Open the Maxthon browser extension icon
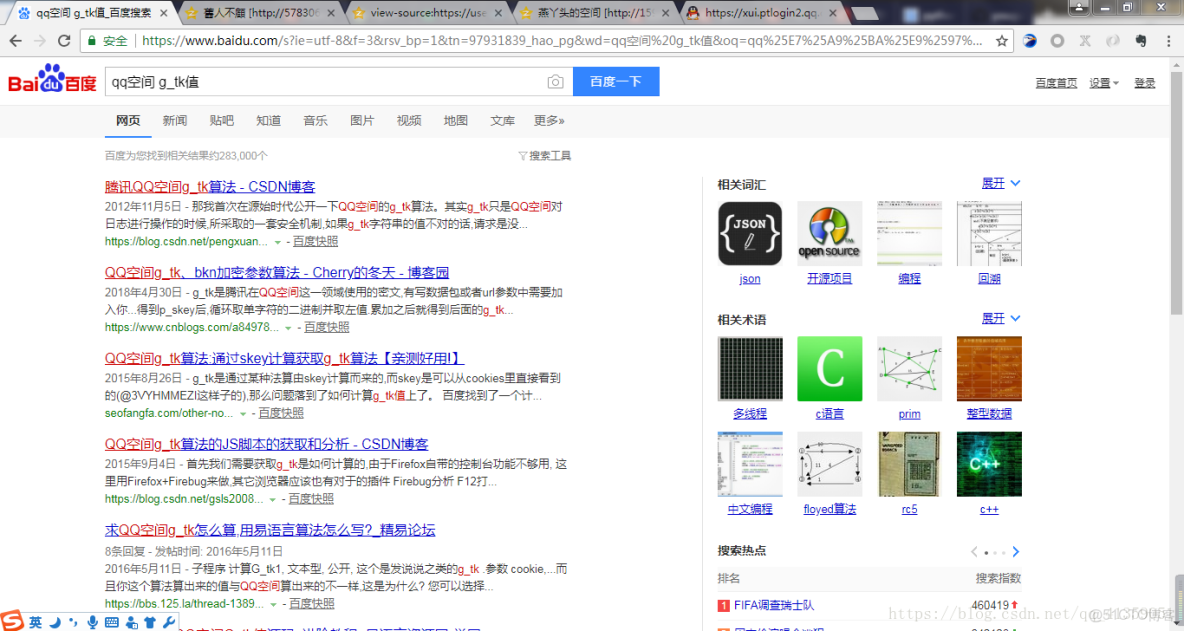Viewport: 1184px width, 631px height. click(x=1028, y=41)
